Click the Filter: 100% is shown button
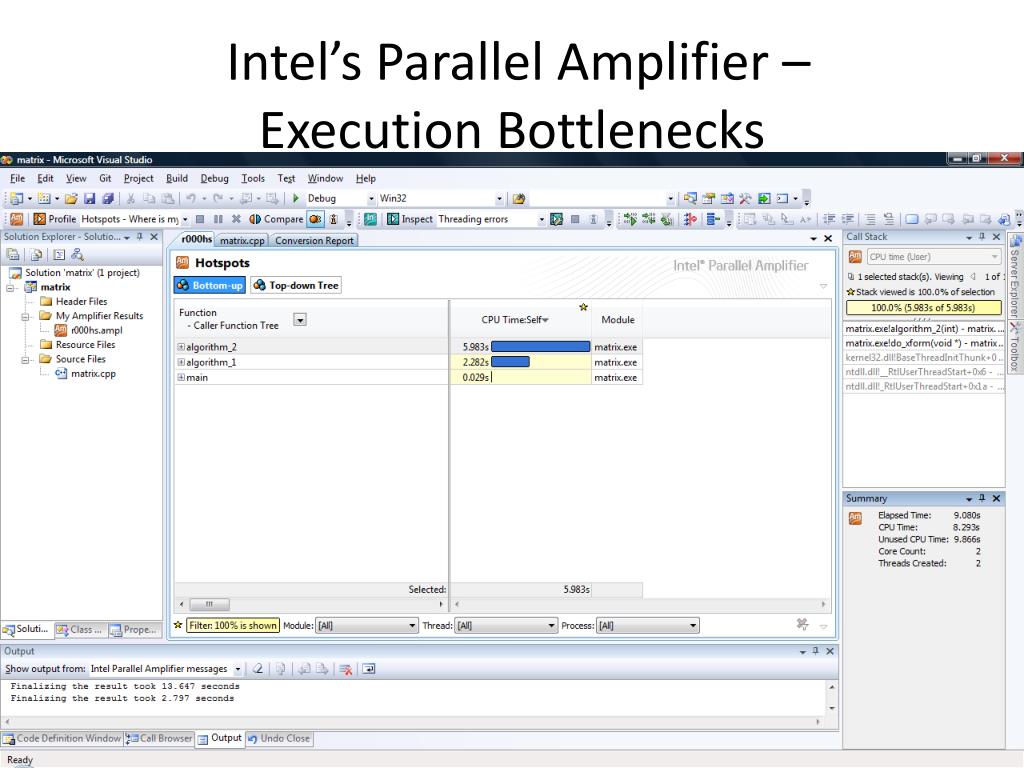 click(232, 626)
